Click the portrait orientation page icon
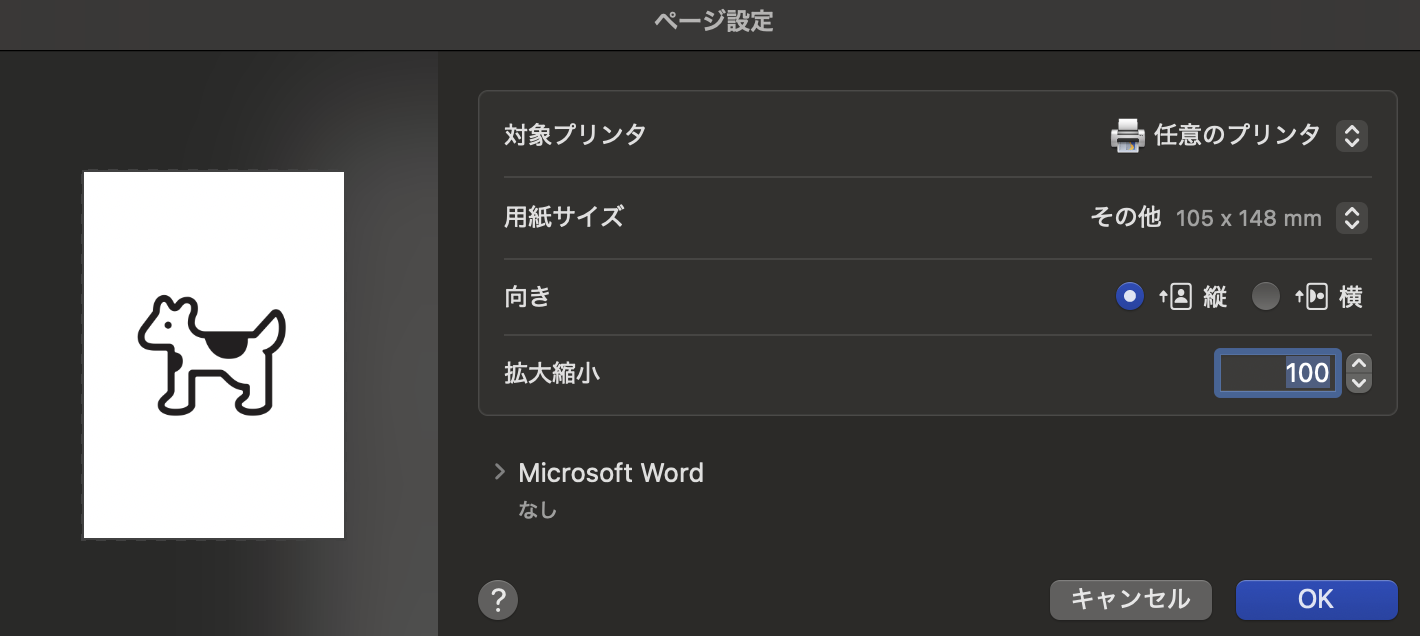The height and width of the screenshot is (636, 1420). [1175, 297]
